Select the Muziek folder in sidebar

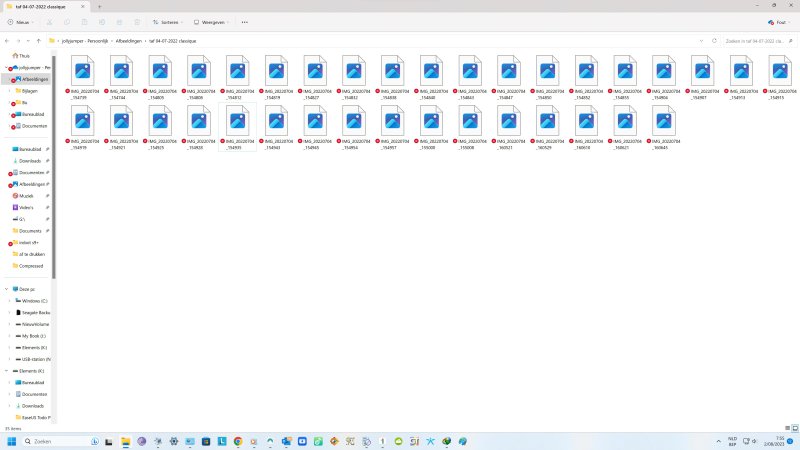click(x=26, y=195)
